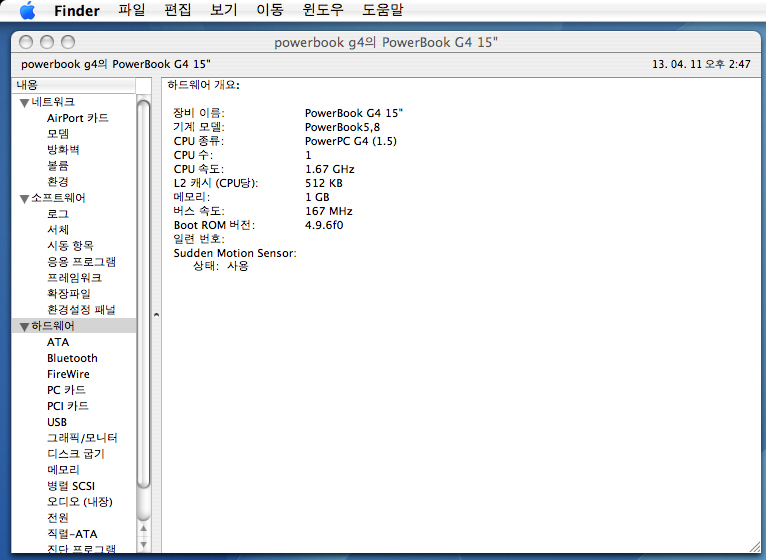
Task: Select 메모리 in hardware list
Action: tap(63, 470)
